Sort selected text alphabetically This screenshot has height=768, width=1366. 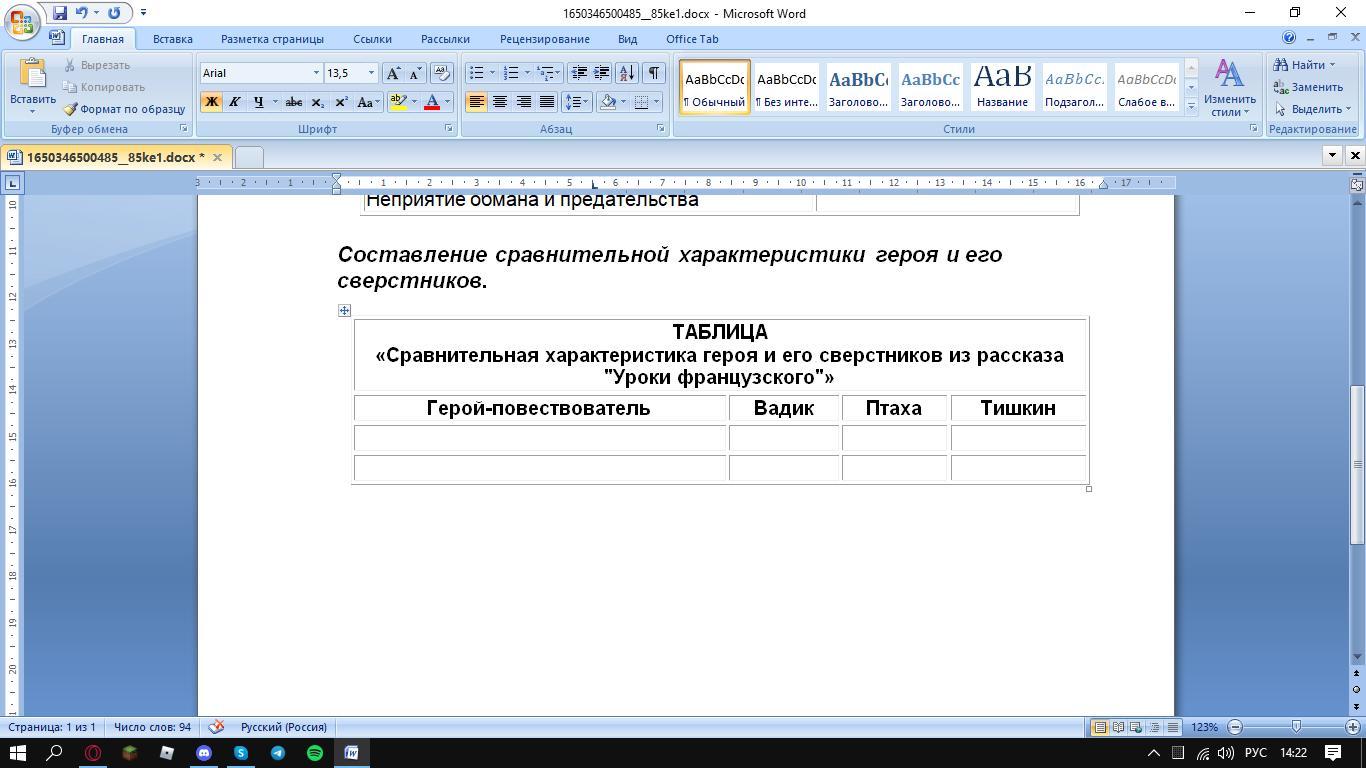pyautogui.click(x=627, y=73)
